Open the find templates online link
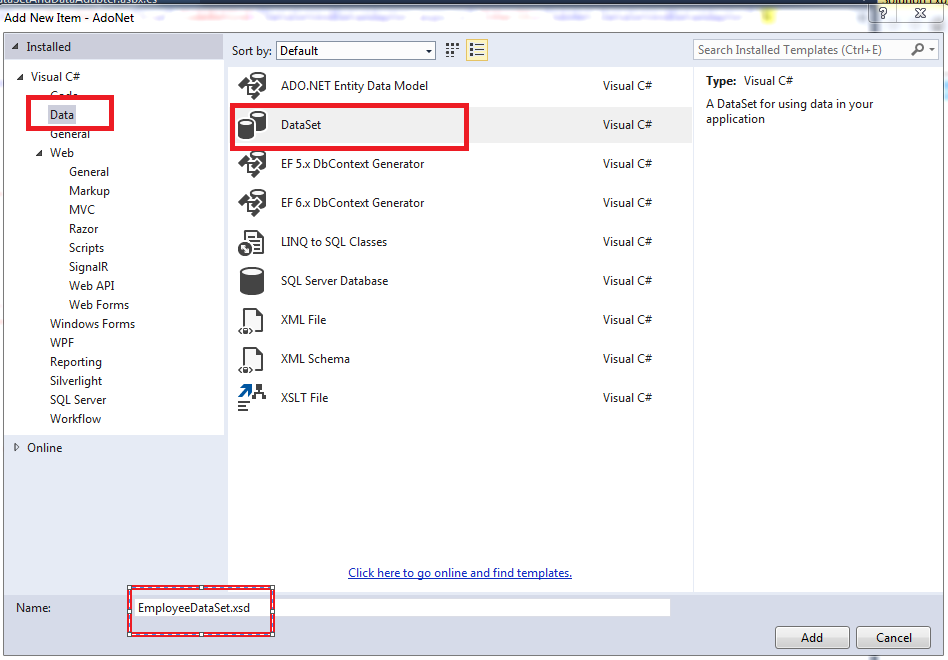 (x=460, y=573)
